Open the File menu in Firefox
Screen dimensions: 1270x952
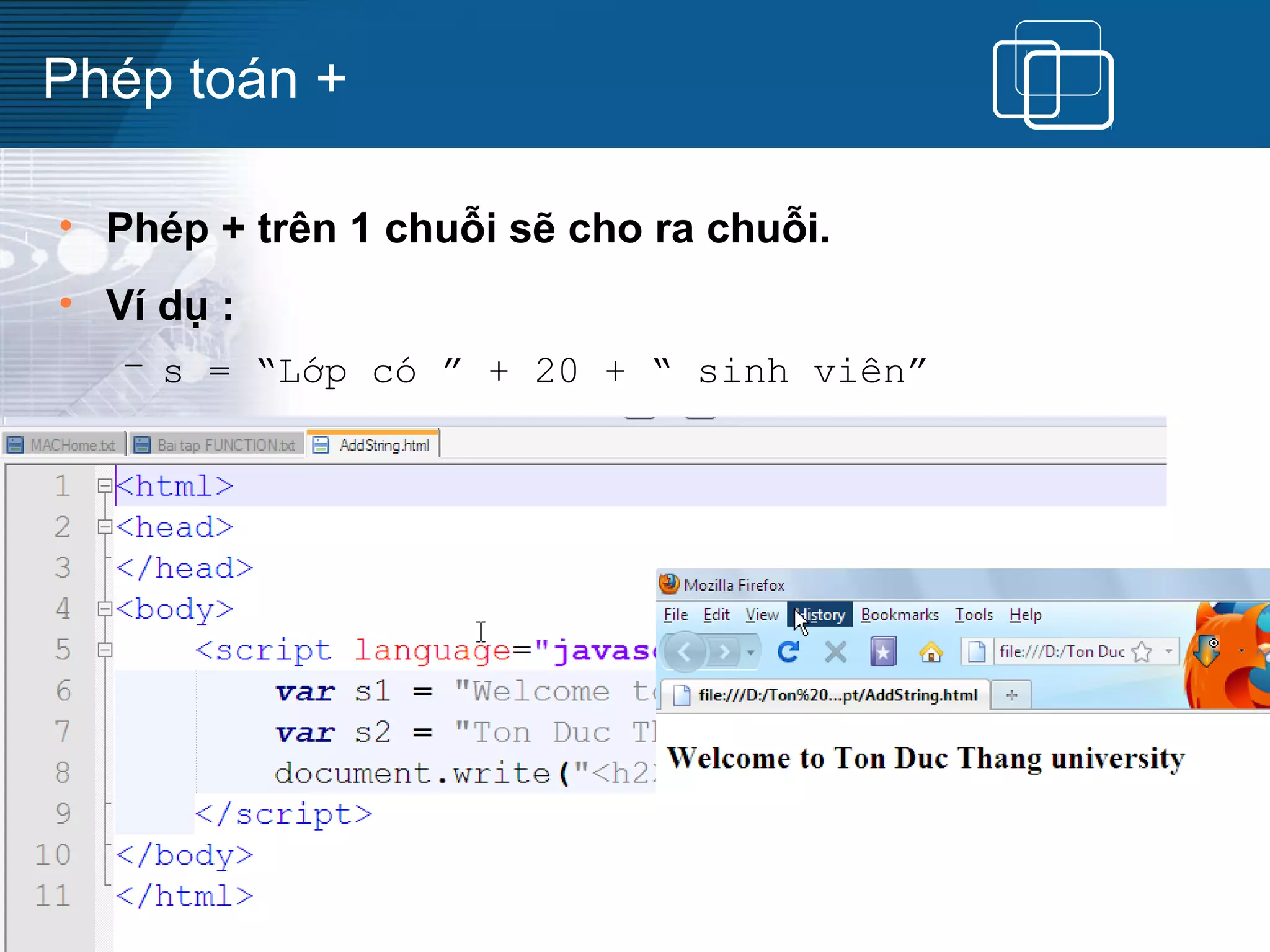pos(676,615)
